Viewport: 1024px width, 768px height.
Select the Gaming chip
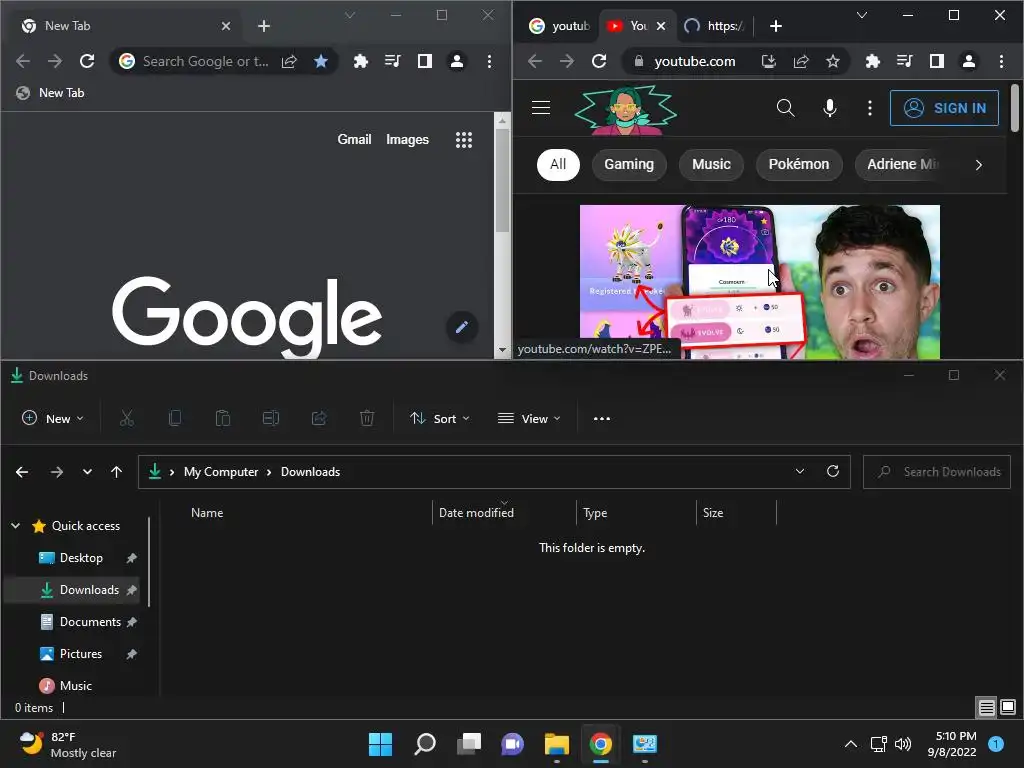(629, 165)
